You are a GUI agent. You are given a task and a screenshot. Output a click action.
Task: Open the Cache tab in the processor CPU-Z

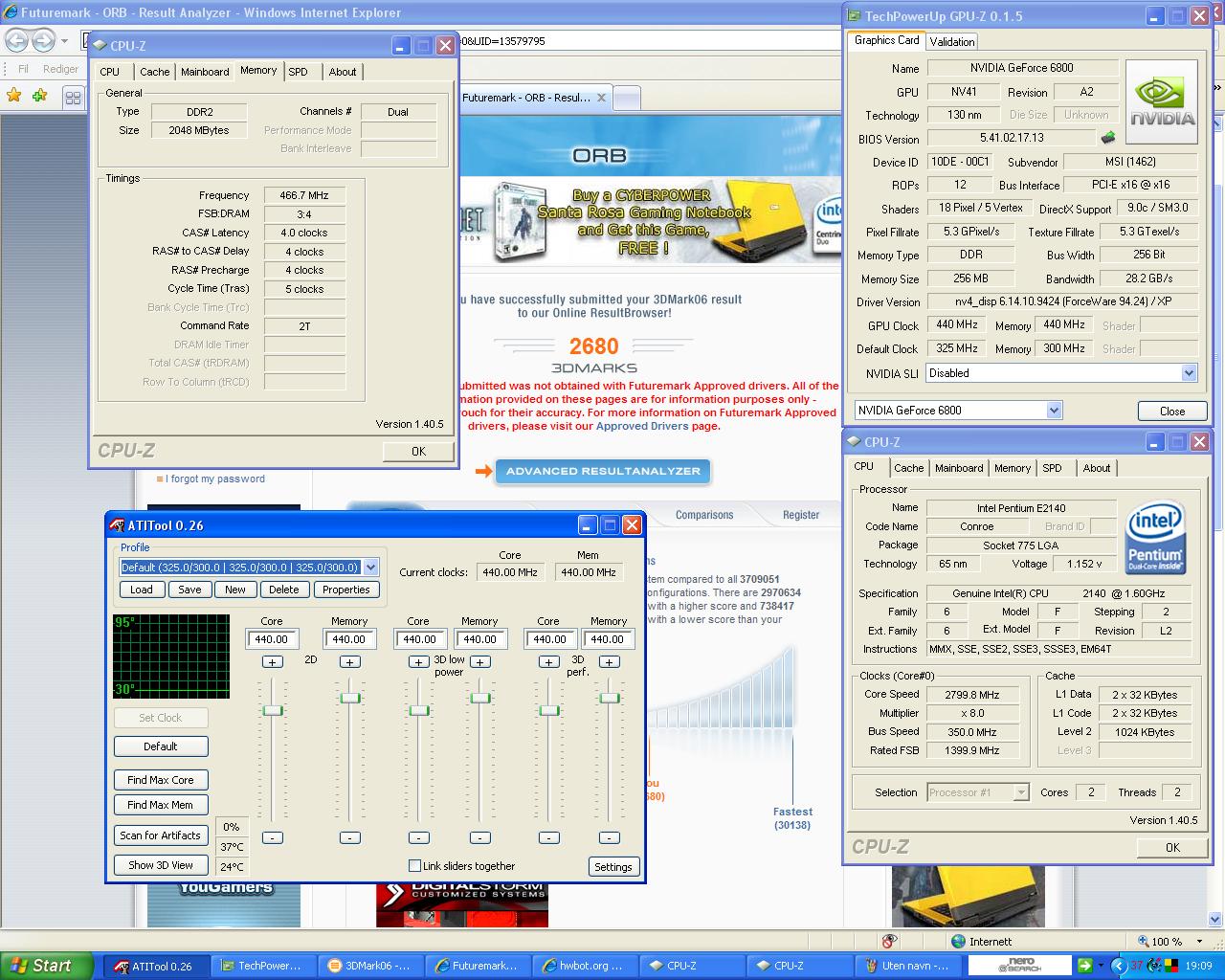click(x=909, y=468)
